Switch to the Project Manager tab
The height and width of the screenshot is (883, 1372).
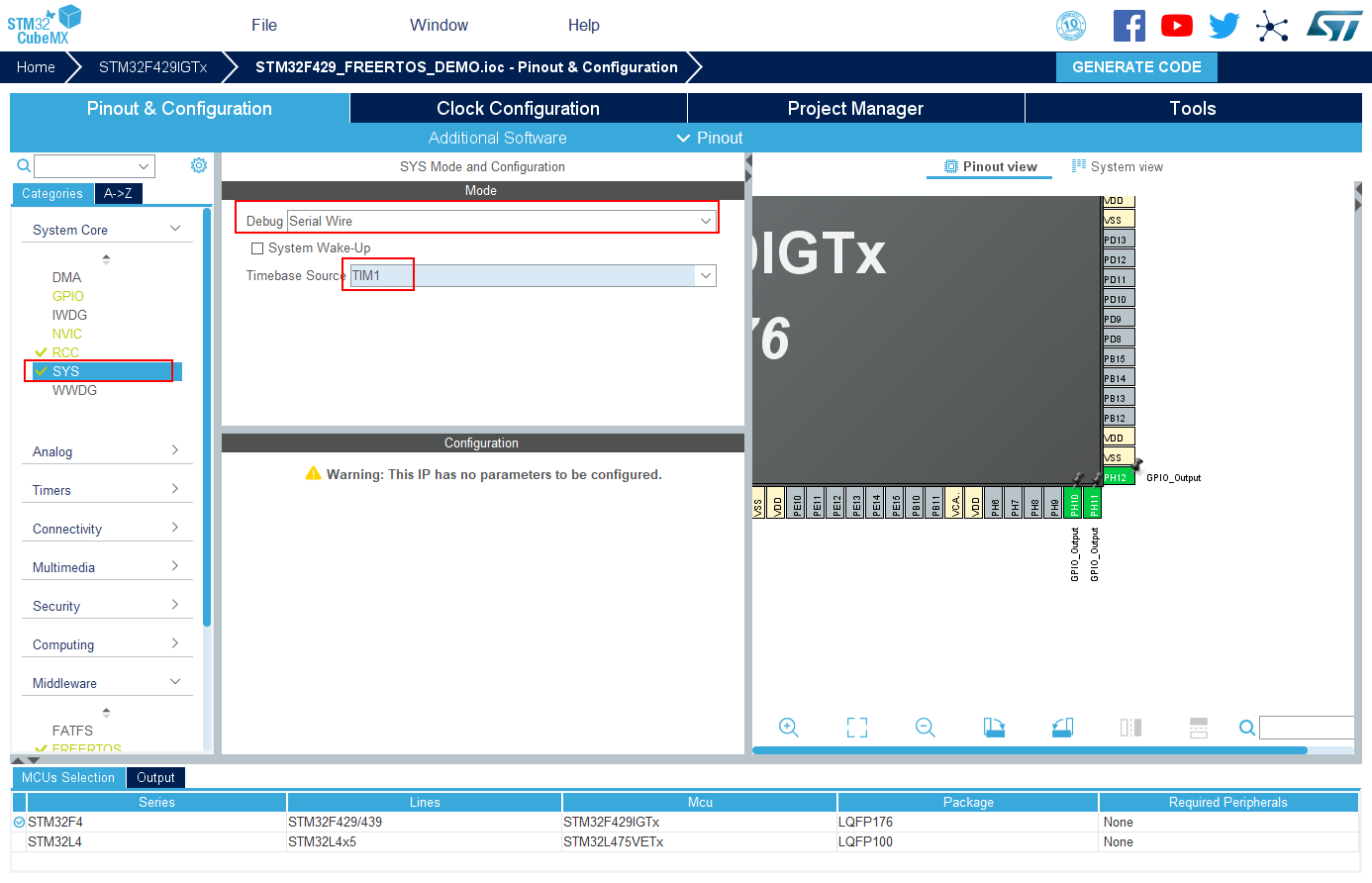tap(856, 108)
